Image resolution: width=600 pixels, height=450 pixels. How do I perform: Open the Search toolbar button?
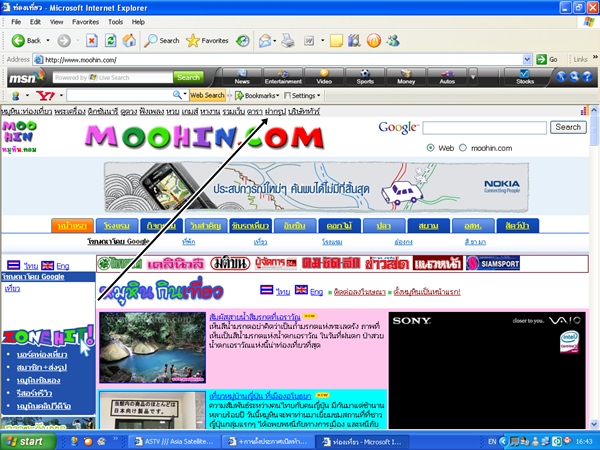161,40
